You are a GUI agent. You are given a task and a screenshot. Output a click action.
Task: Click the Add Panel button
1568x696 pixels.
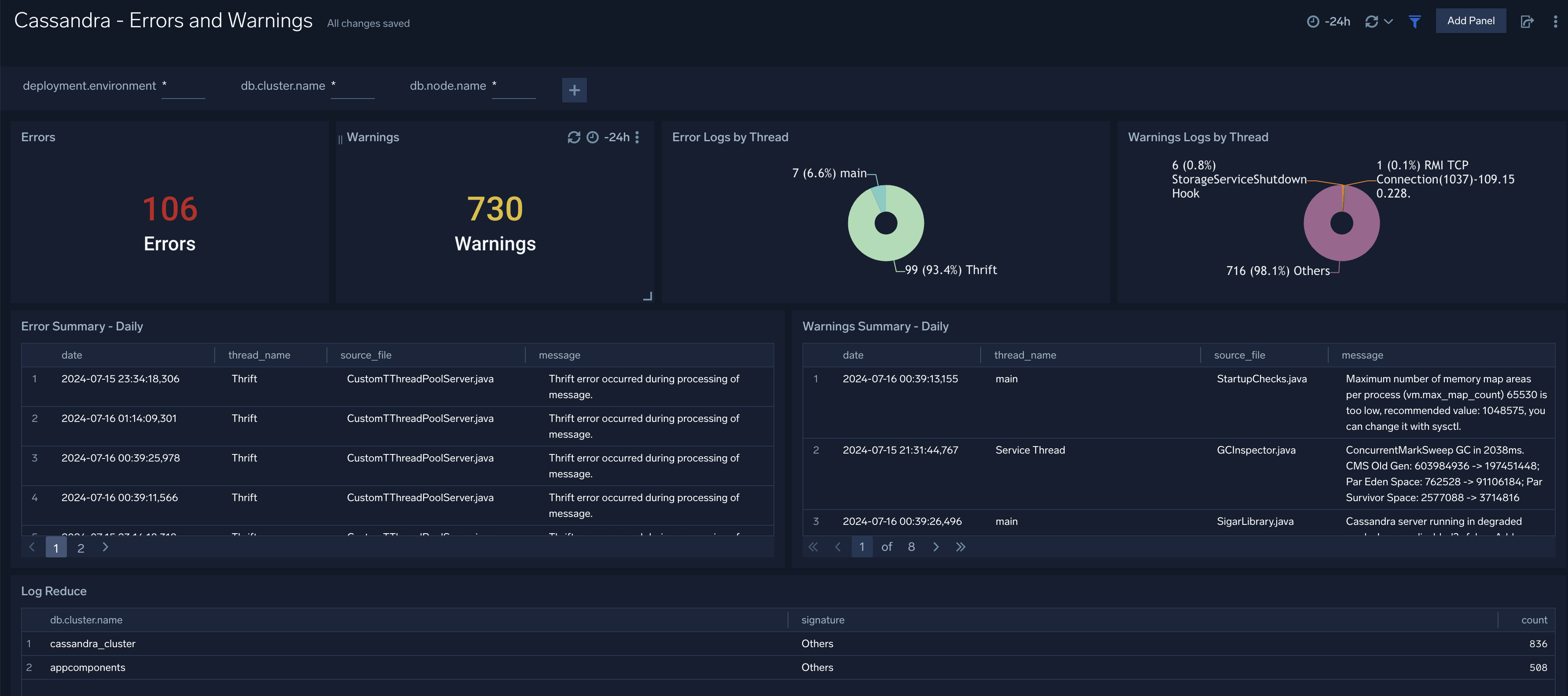[x=1470, y=21]
